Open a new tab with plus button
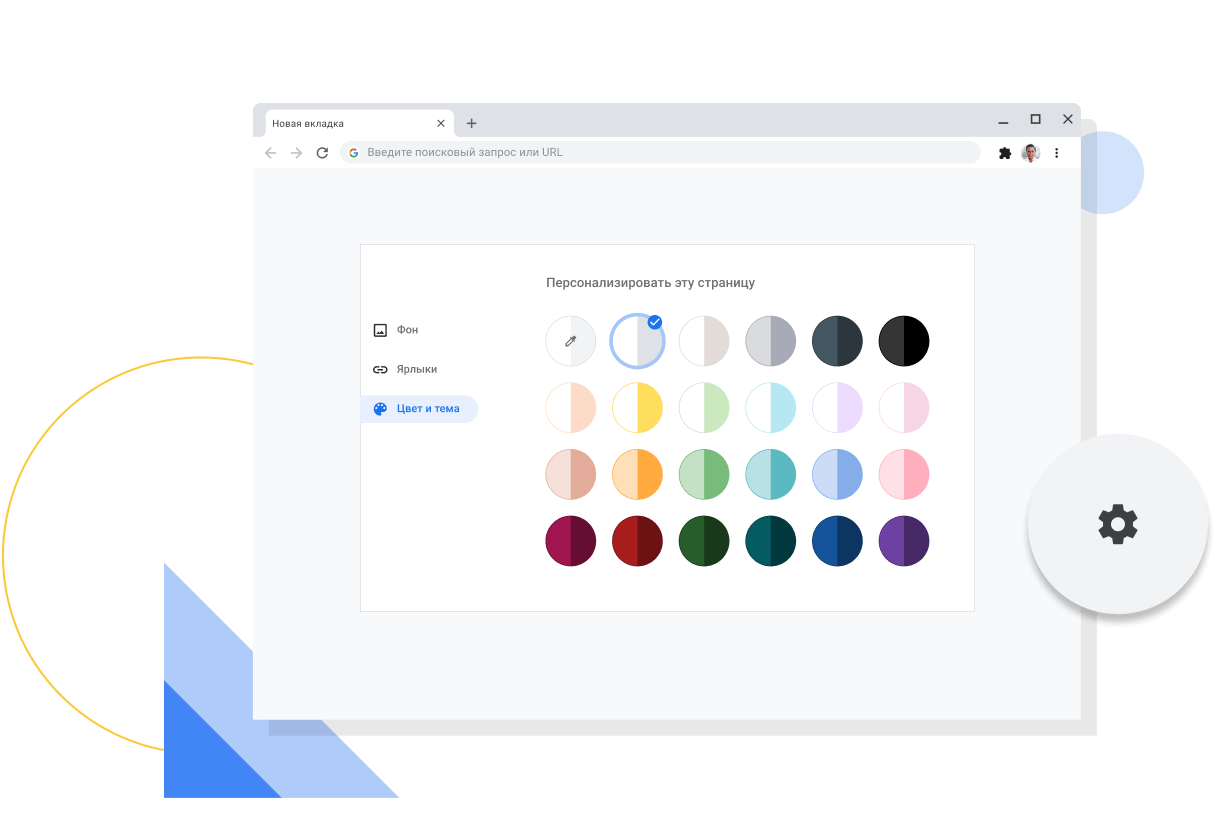The height and width of the screenshot is (825, 1228). 472,123
